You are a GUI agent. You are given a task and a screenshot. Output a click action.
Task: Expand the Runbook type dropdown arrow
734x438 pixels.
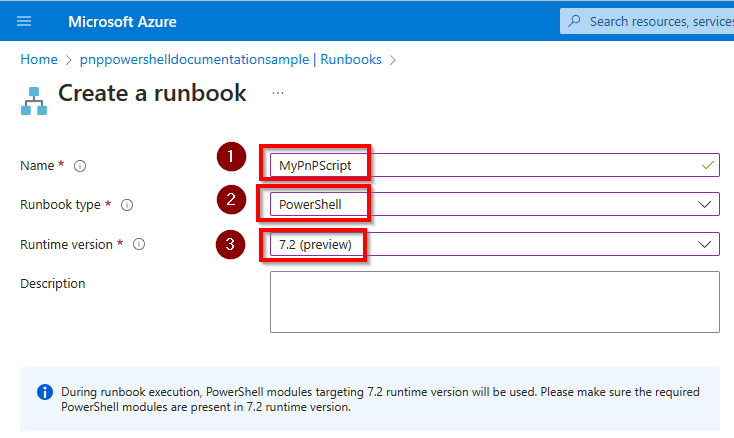point(705,204)
